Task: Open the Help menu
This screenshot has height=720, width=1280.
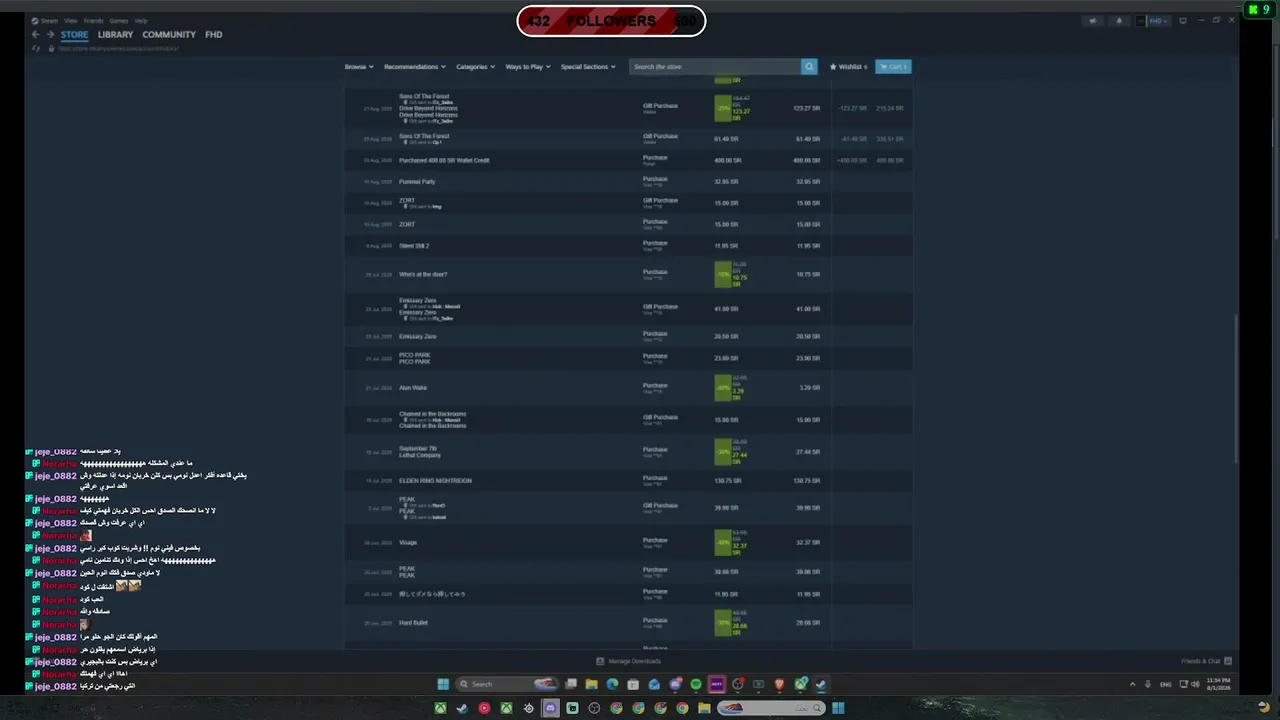Action: point(141,20)
